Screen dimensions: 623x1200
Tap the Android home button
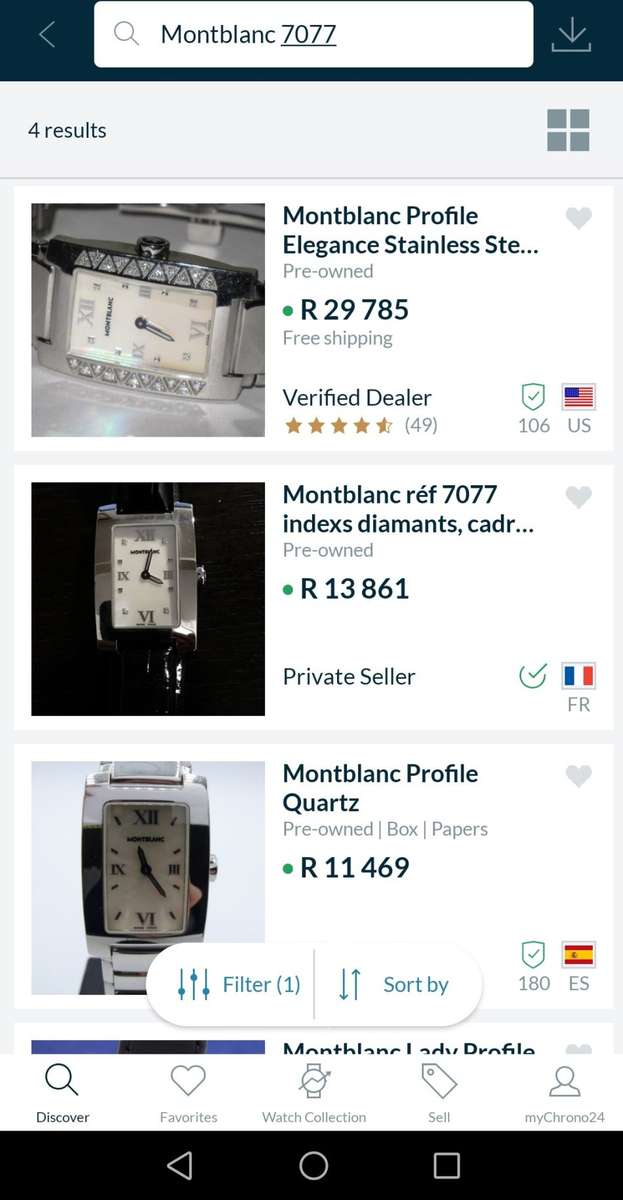click(313, 1165)
